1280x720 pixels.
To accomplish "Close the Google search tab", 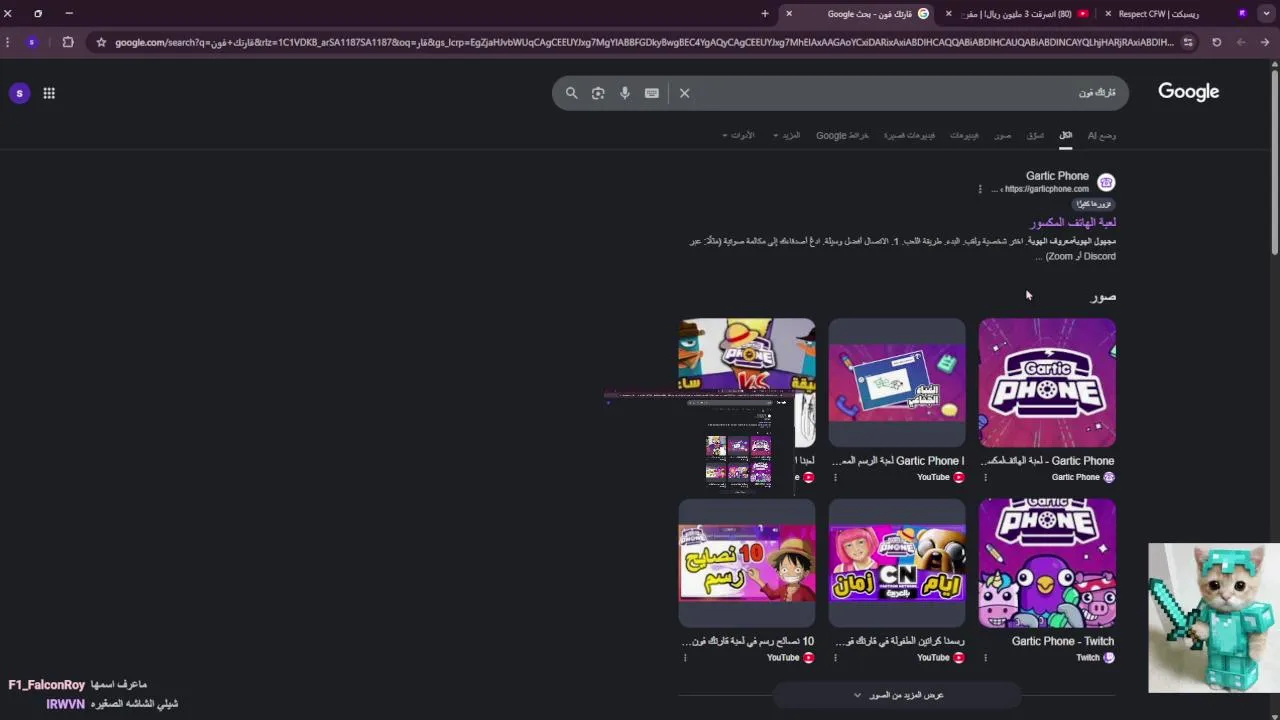I will pyautogui.click(x=789, y=14).
